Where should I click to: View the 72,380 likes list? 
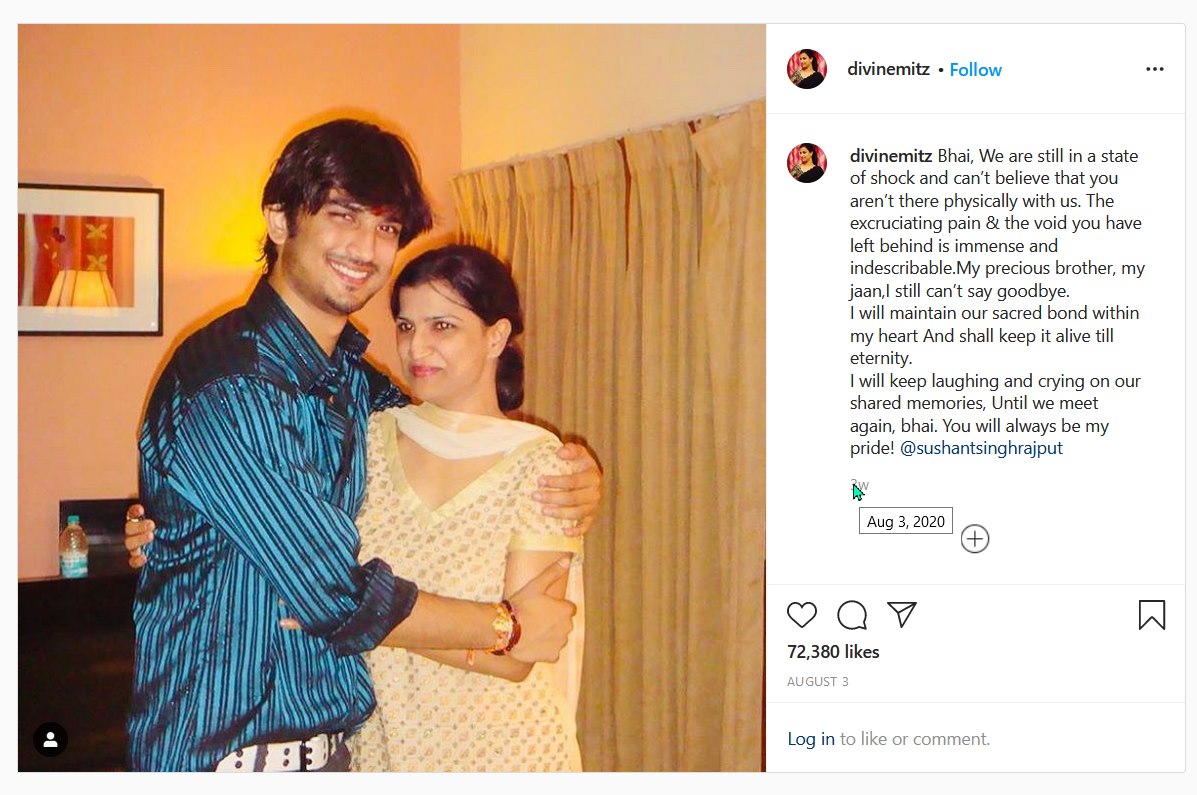(833, 652)
